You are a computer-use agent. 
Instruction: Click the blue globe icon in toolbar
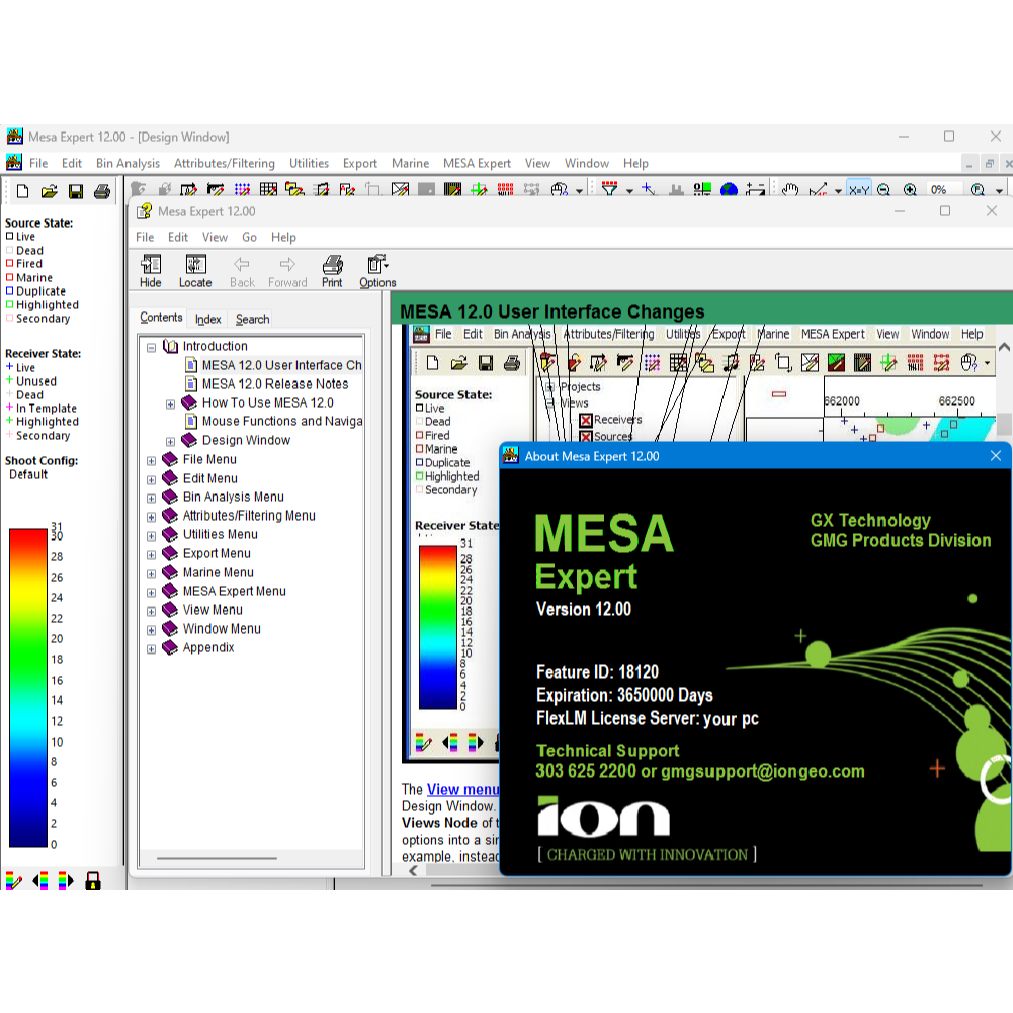tap(729, 189)
